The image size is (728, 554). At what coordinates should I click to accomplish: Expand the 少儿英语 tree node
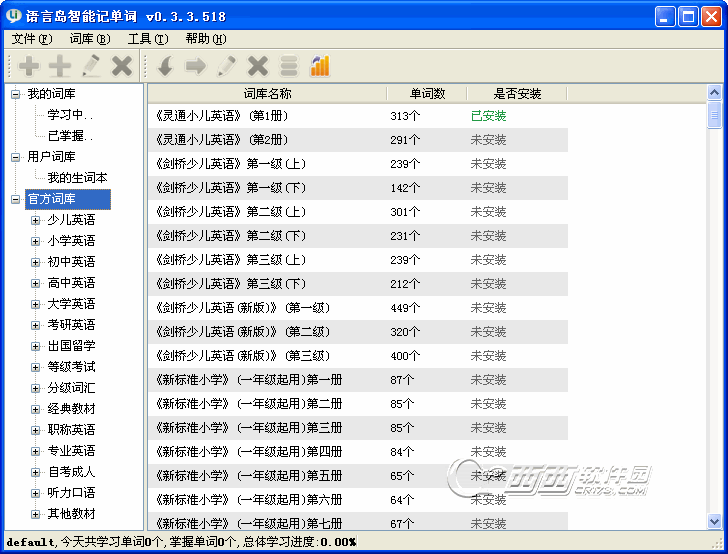tap(36, 220)
